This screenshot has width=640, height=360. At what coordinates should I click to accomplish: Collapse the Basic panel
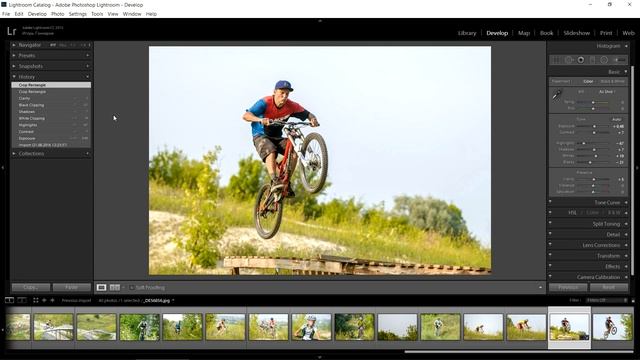pyautogui.click(x=626, y=71)
